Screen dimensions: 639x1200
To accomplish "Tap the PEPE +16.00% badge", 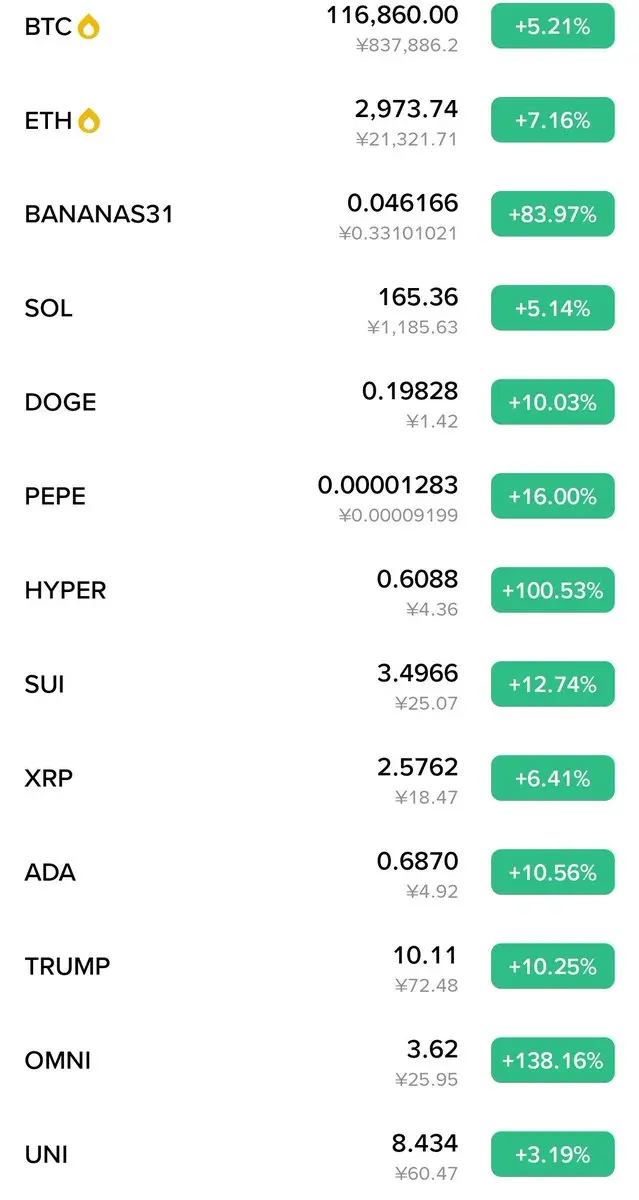I will tap(552, 497).
